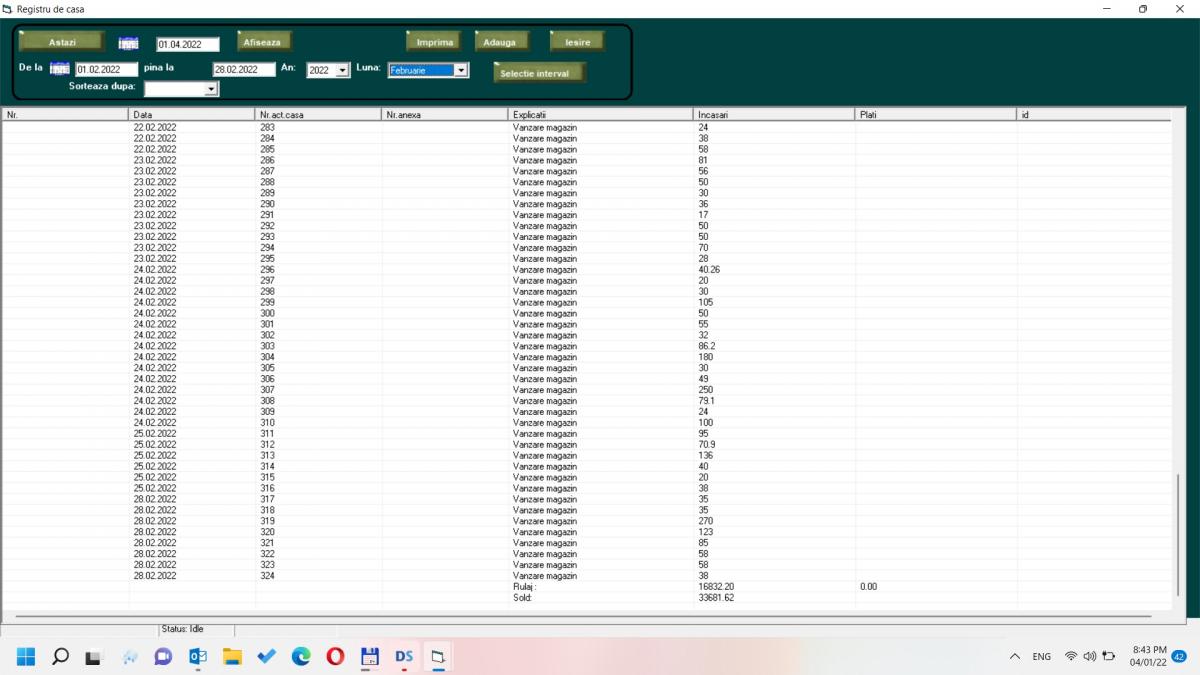Viewport: 1200px width, 675px height.
Task: Open Outlook from the taskbar
Action: 198,656
